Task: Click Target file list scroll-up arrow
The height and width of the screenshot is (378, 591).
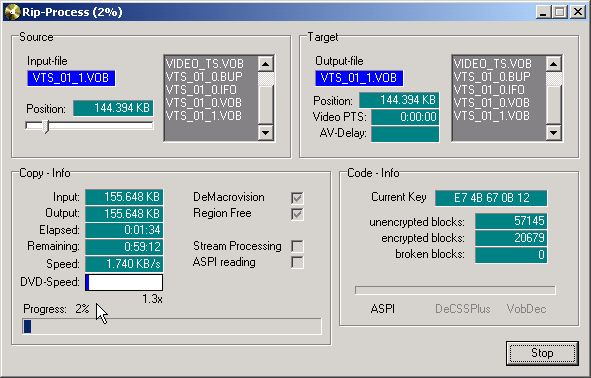Action: (x=553, y=64)
